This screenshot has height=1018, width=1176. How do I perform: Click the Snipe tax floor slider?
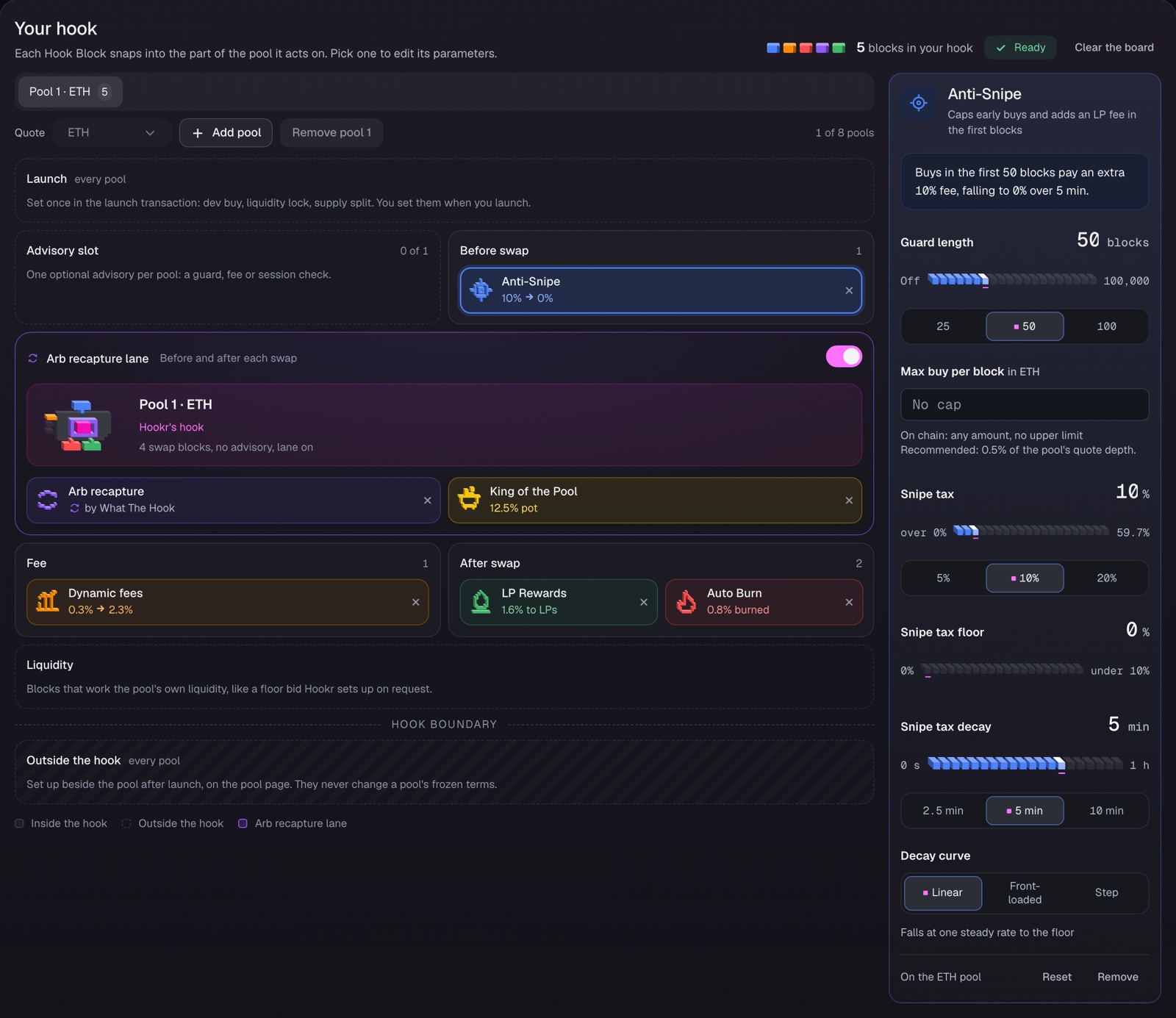tap(1002, 670)
